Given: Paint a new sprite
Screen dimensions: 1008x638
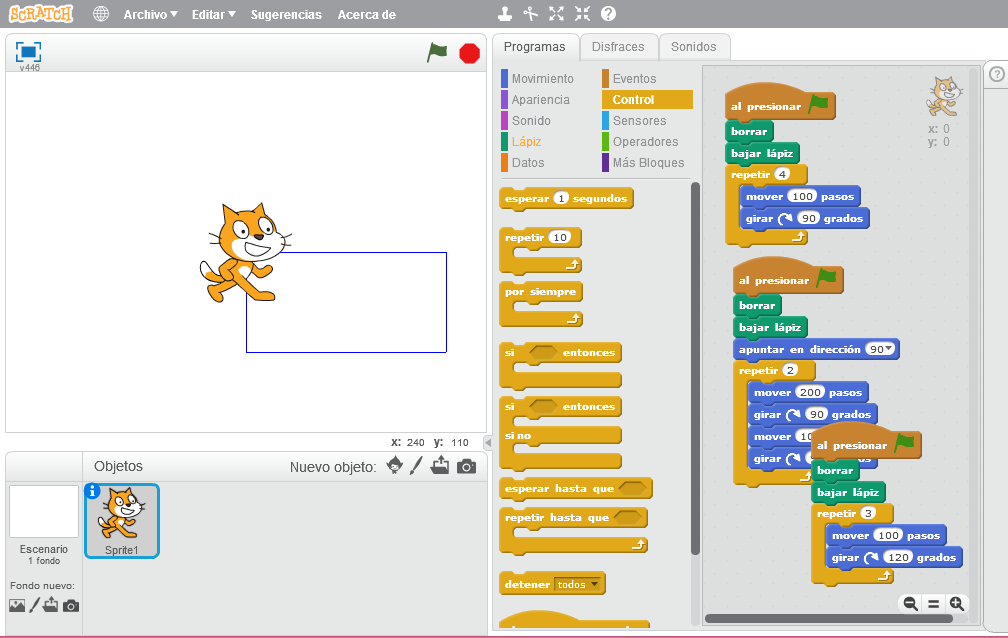Looking at the screenshot, I should click(417, 466).
